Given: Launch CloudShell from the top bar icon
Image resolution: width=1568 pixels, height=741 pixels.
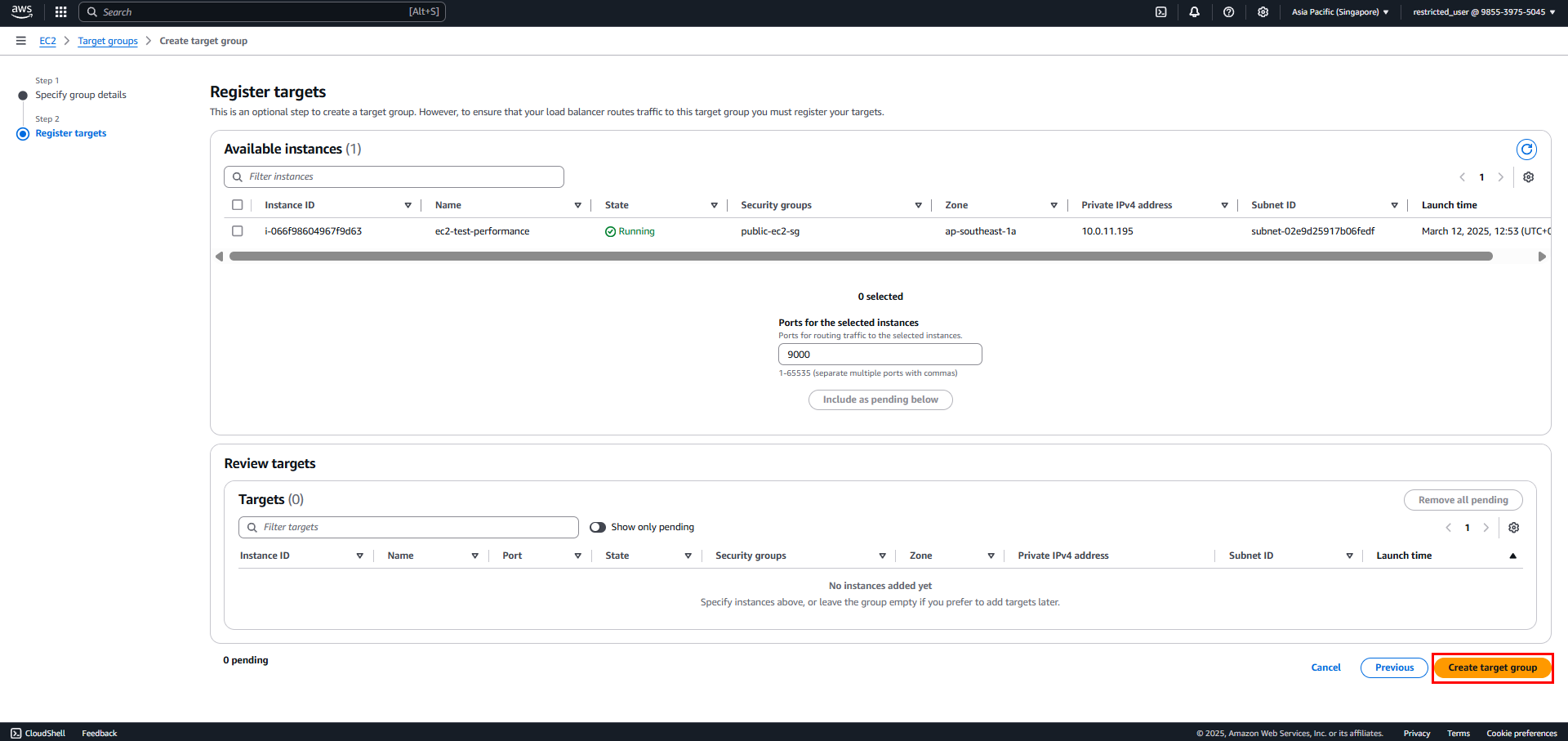Looking at the screenshot, I should click(1160, 12).
